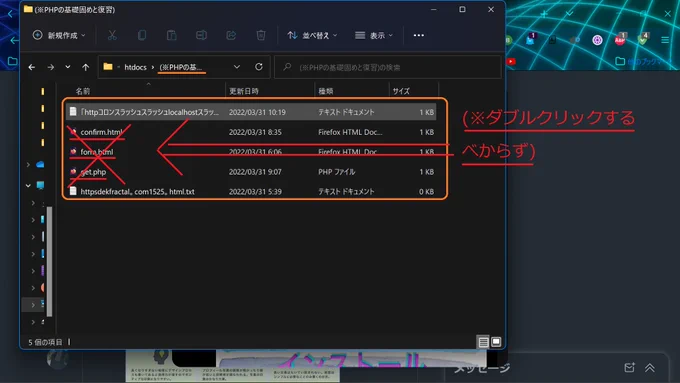Sort by the 名前 column header
The width and height of the screenshot is (680, 383).
coord(83,91)
